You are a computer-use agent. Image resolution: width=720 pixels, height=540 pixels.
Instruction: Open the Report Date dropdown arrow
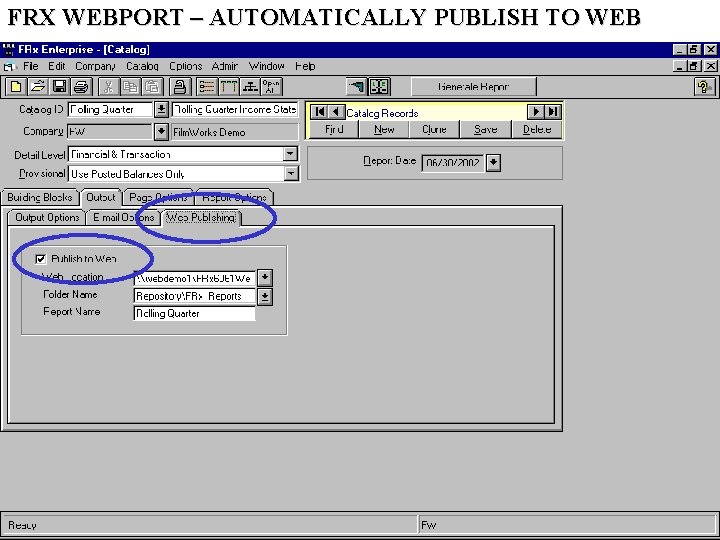click(x=493, y=163)
